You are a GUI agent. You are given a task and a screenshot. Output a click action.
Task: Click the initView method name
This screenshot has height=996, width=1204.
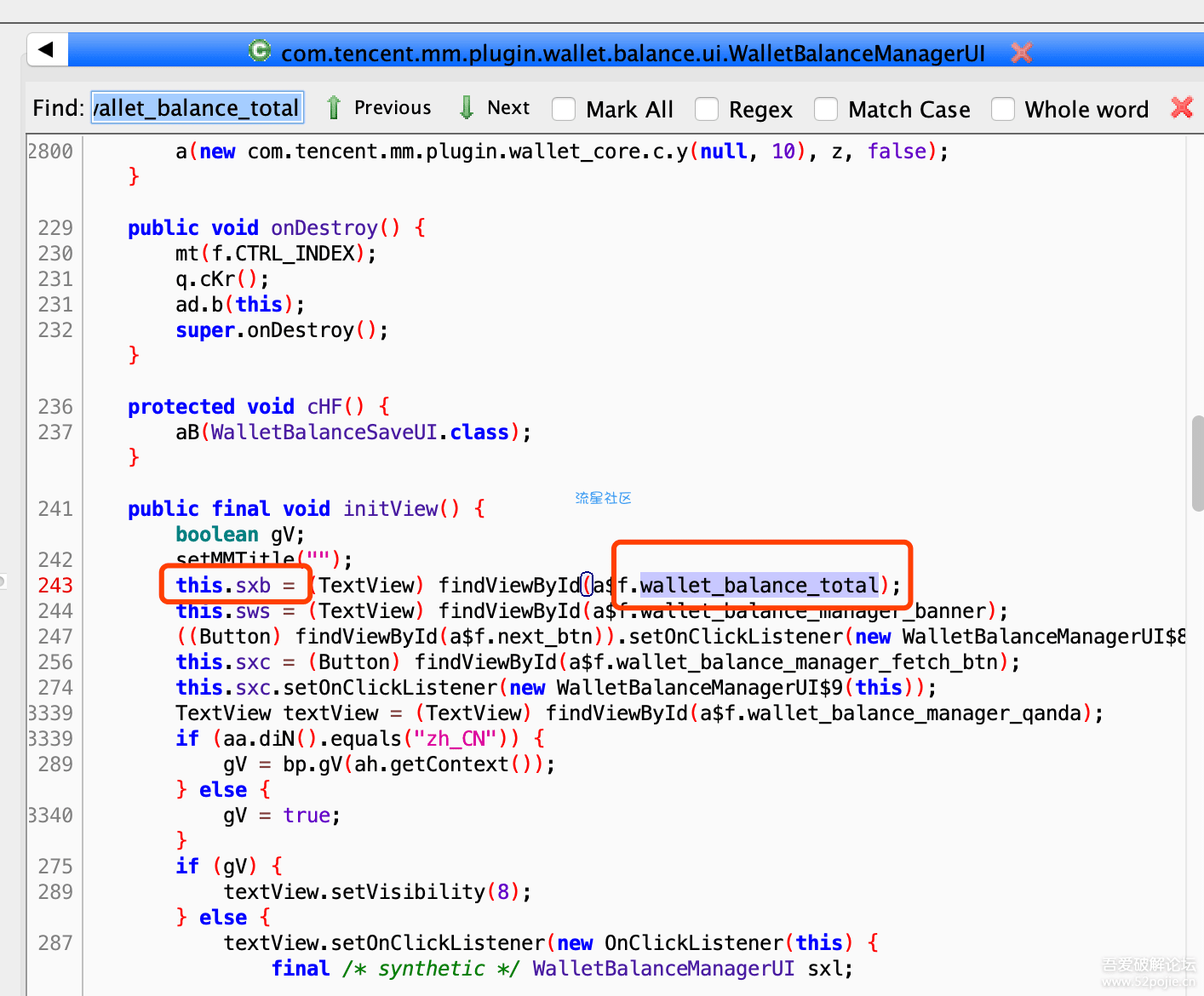390,509
